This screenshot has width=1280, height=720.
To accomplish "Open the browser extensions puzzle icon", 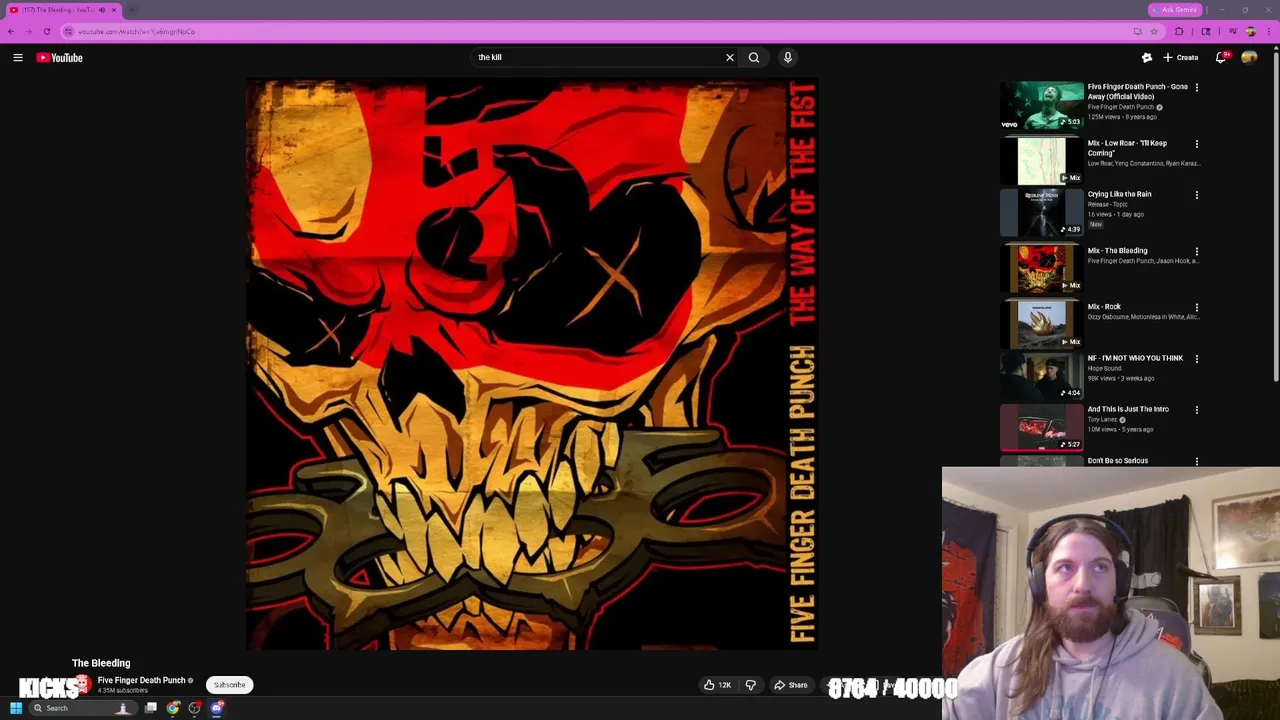I will [x=1179, y=31].
